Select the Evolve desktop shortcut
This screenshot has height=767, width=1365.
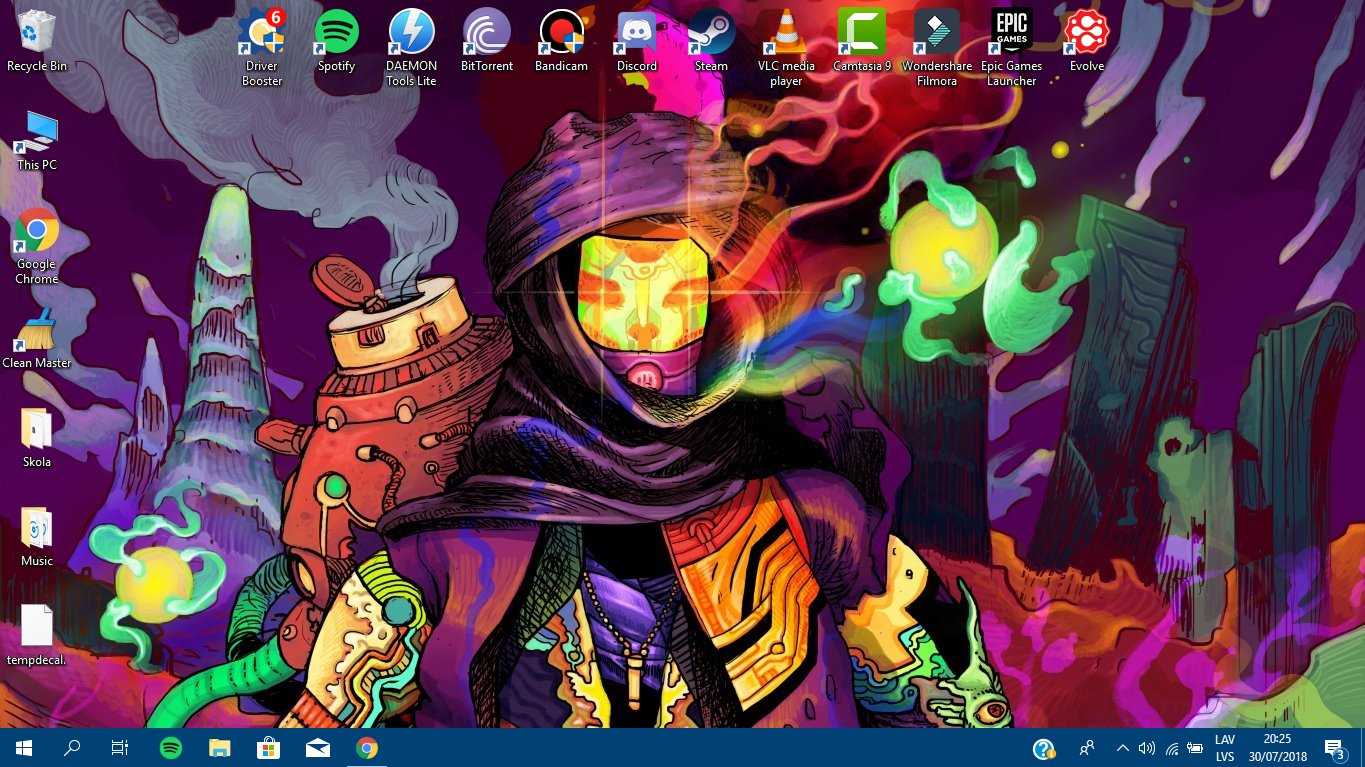1087,41
